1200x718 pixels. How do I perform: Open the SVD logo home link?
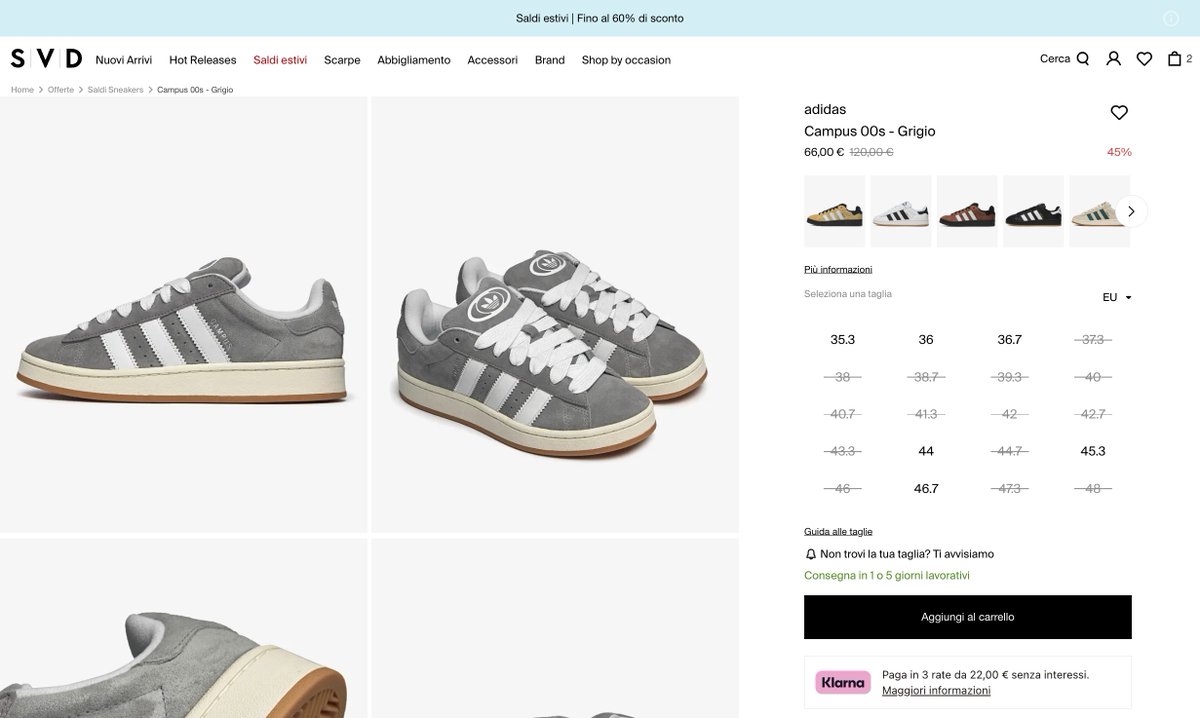[x=46, y=59]
